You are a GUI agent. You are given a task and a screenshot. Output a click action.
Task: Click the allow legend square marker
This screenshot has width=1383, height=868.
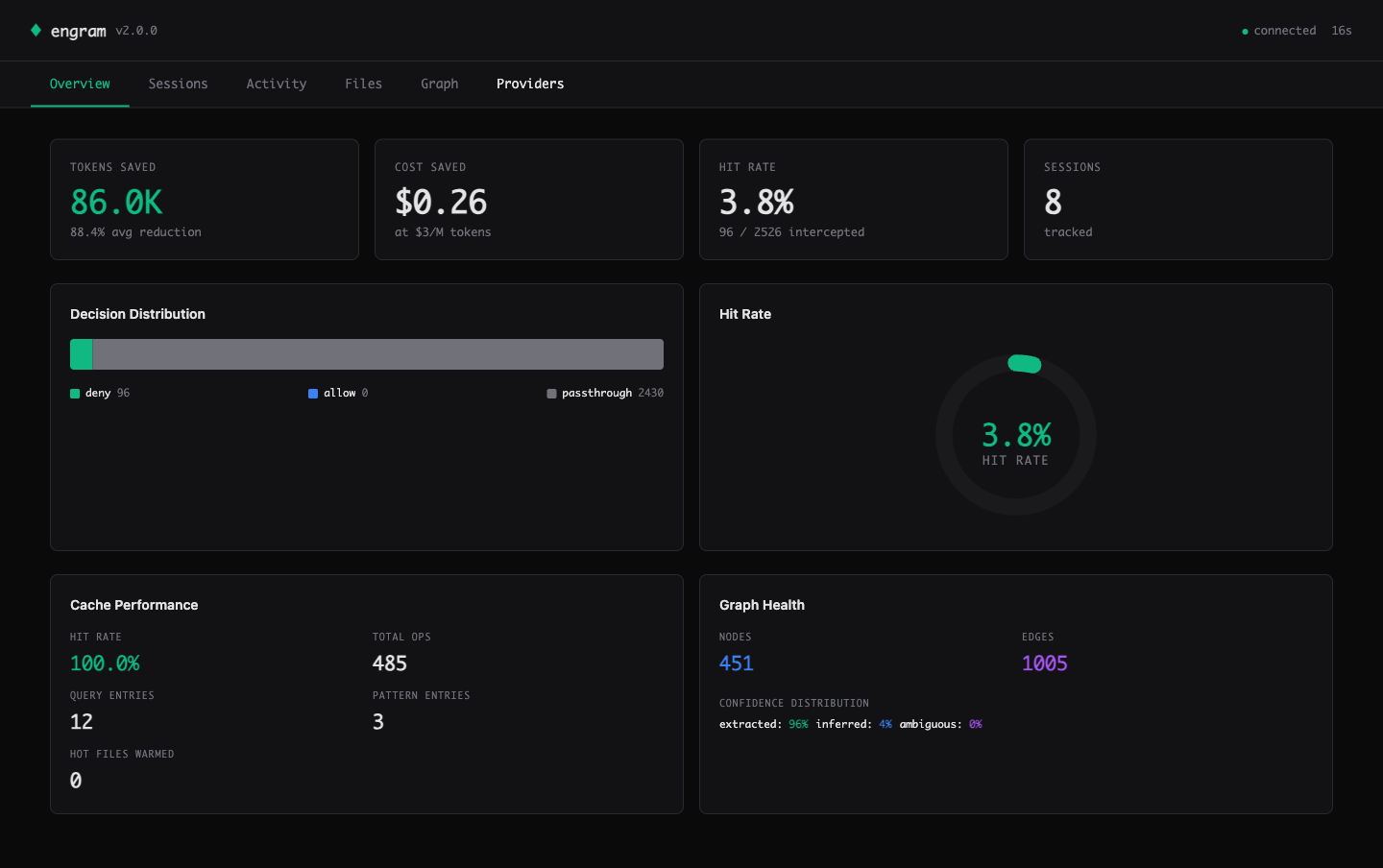(x=312, y=393)
